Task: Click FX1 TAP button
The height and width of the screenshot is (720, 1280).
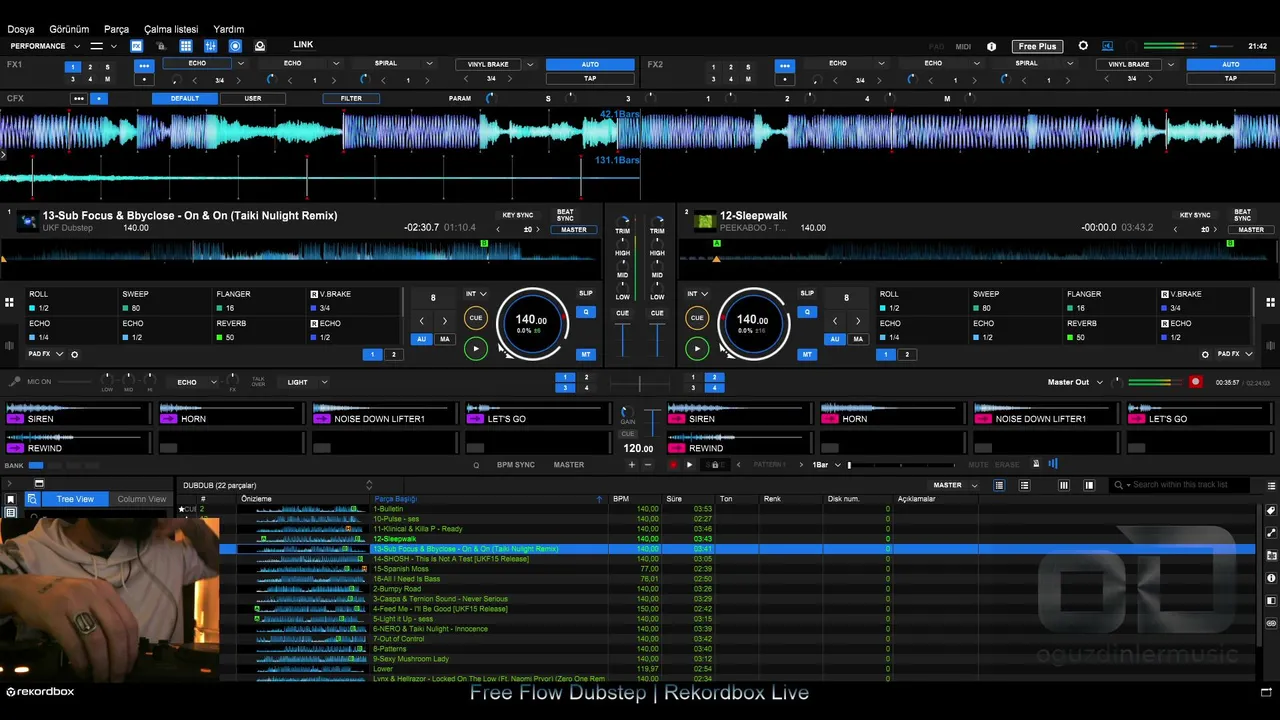Action: point(590,79)
